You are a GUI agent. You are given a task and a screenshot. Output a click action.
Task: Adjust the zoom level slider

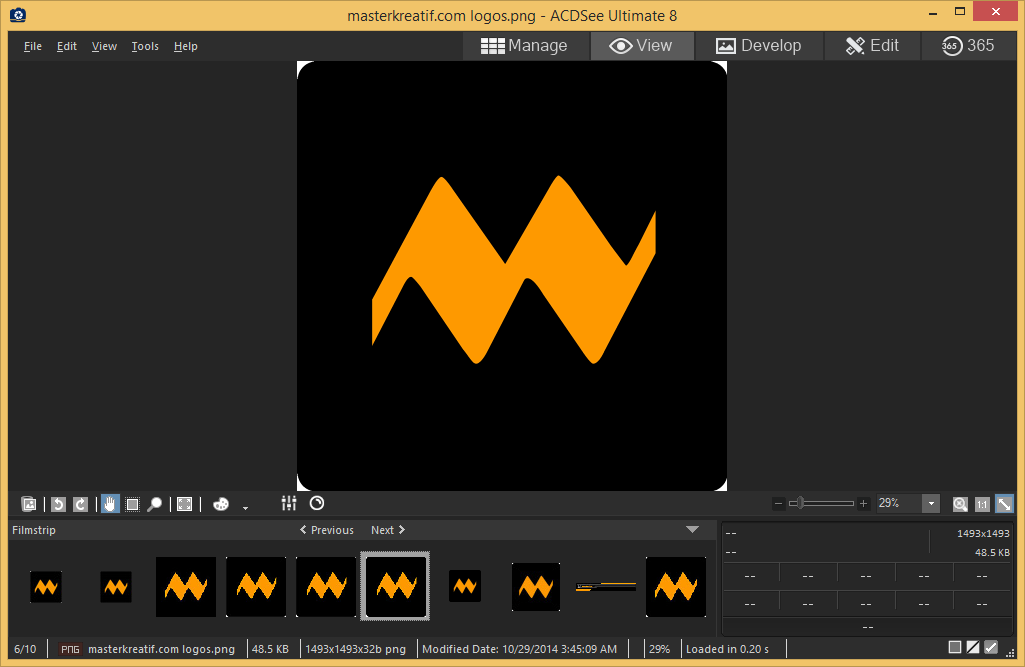pyautogui.click(x=821, y=504)
